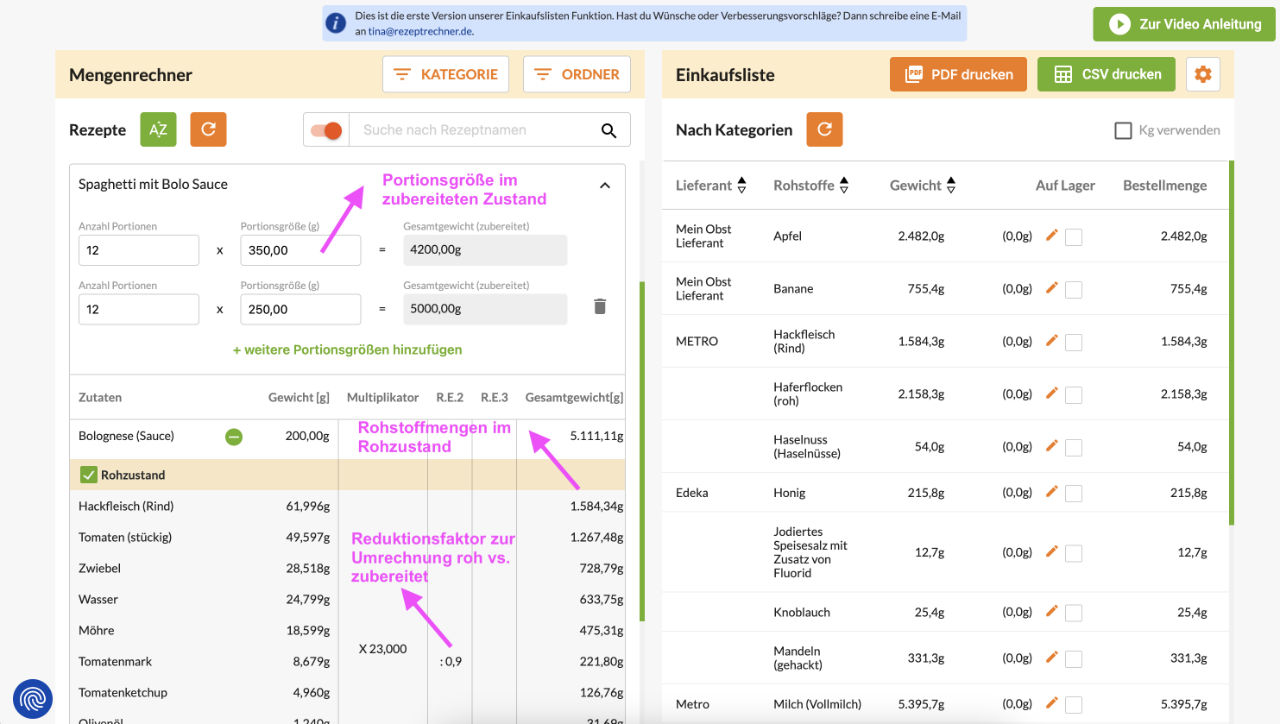Check the Auf Lager box for Banane

click(1073, 289)
